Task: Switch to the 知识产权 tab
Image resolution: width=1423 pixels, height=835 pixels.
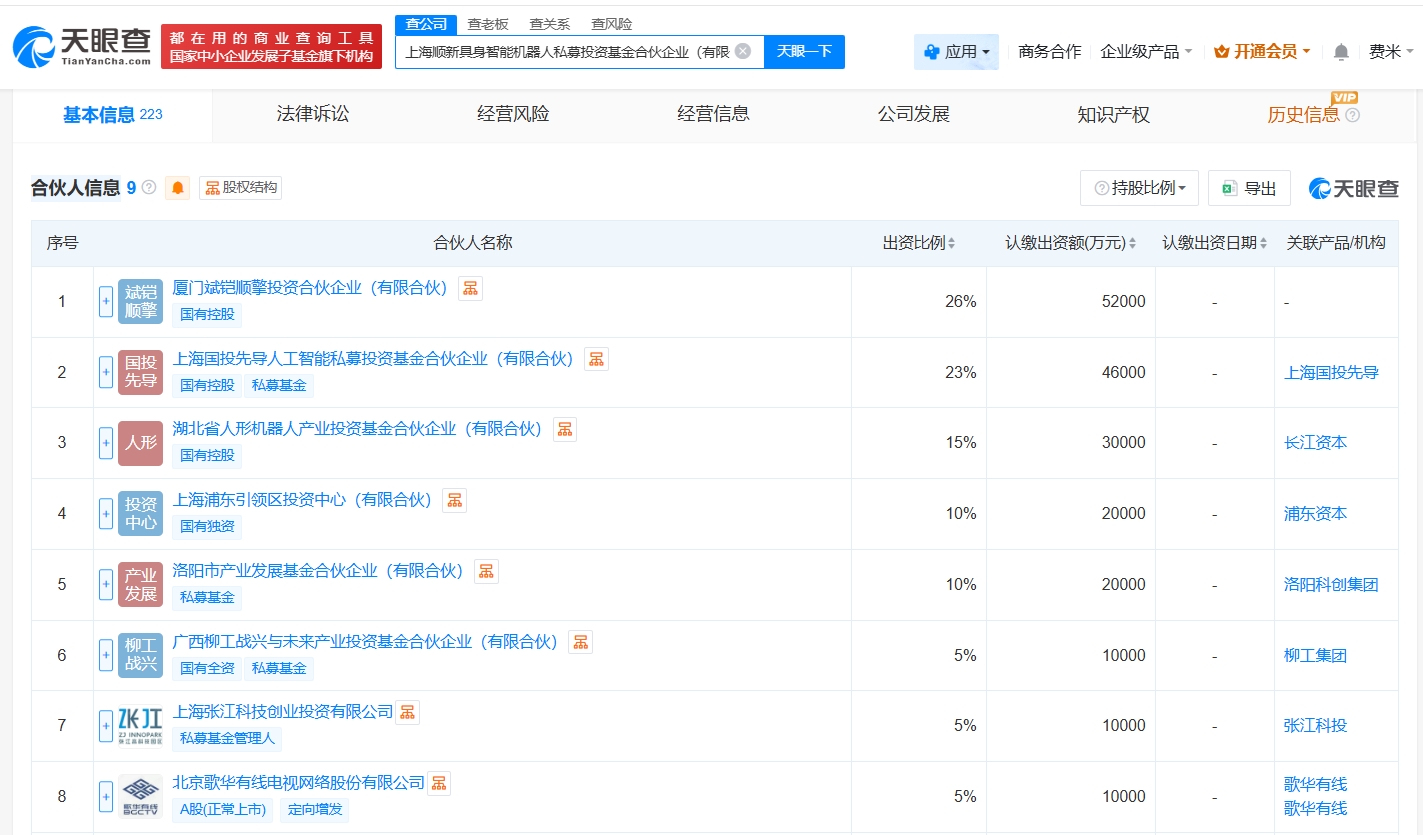Action: point(1113,115)
